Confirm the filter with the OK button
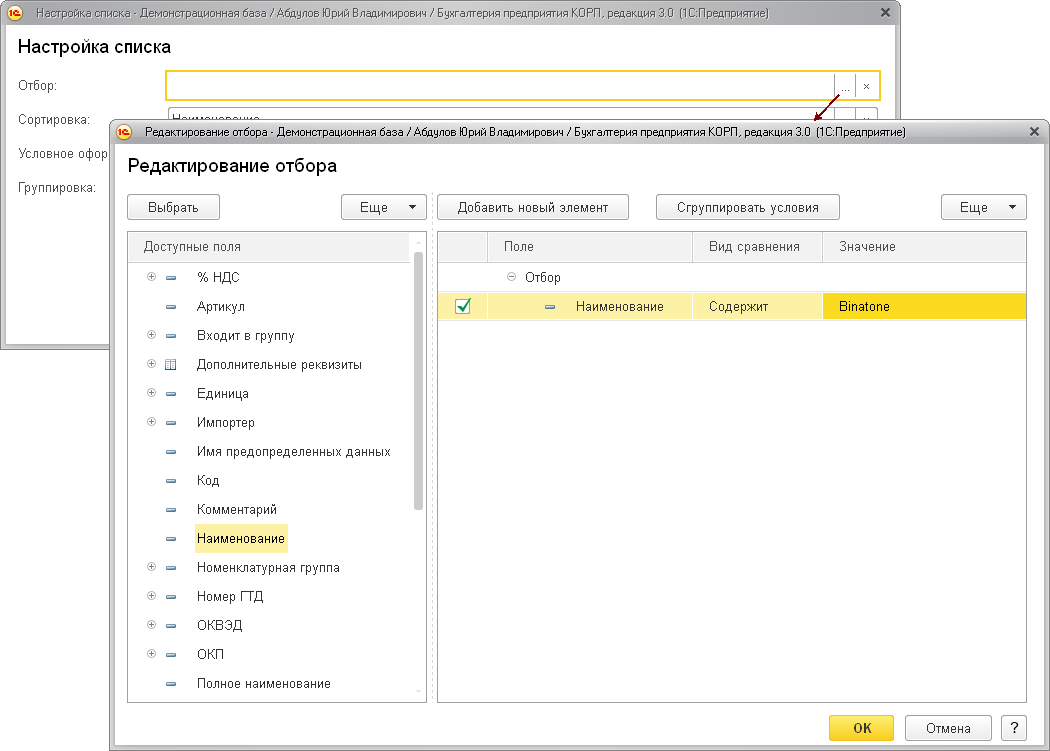Viewport: 1050px width, 751px height. click(x=861, y=728)
